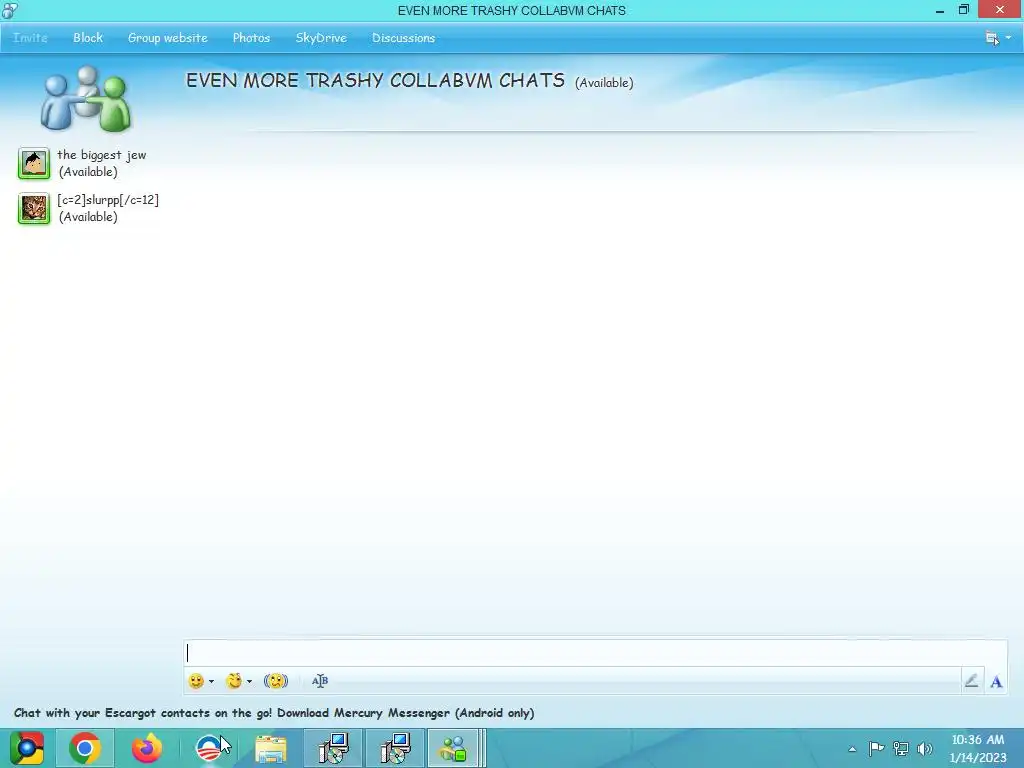This screenshot has height=768, width=1024.
Task: Expand the wink dropdown arrow
Action: 249,682
